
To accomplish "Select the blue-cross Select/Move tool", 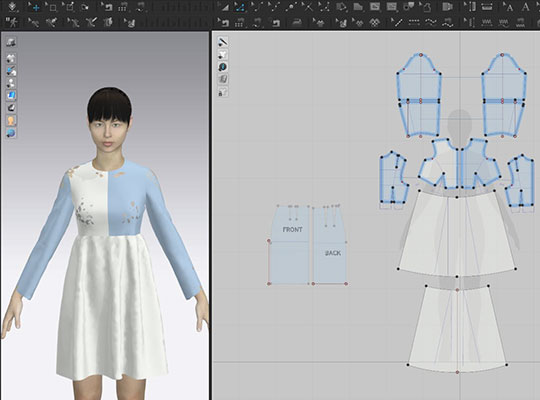I will (x=35, y=7).
